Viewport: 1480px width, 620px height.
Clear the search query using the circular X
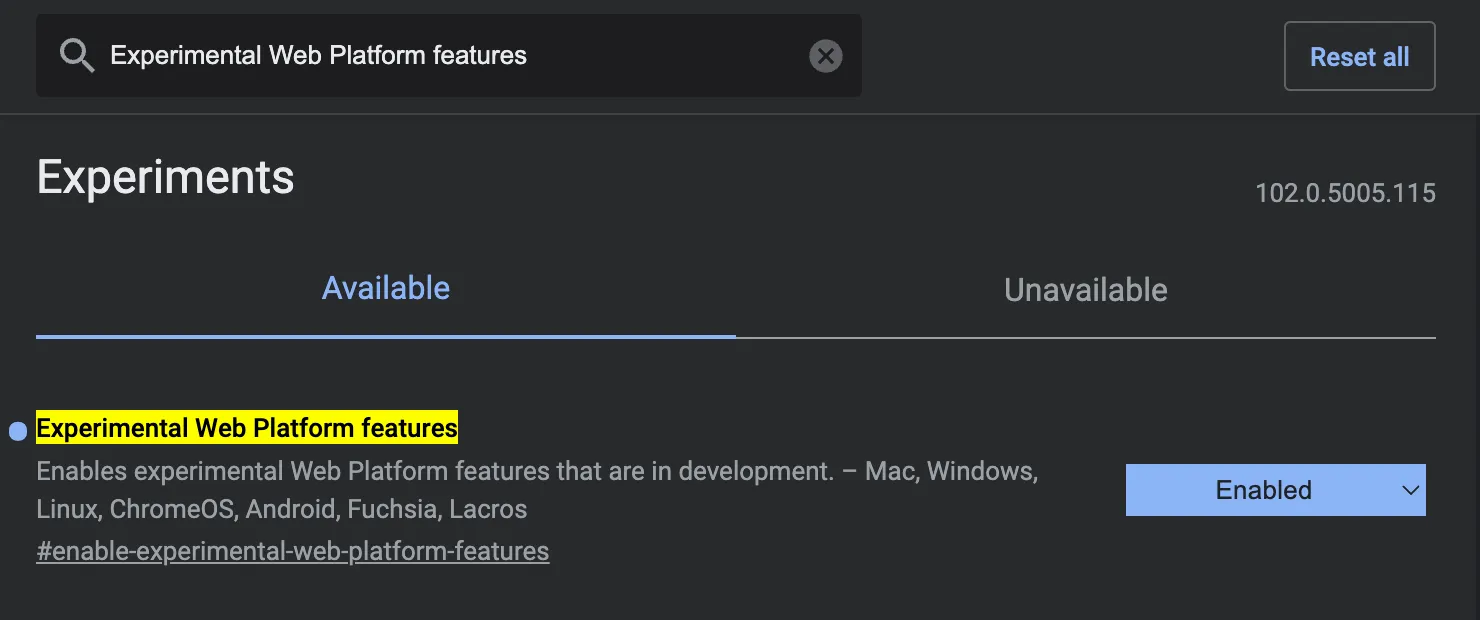point(824,55)
